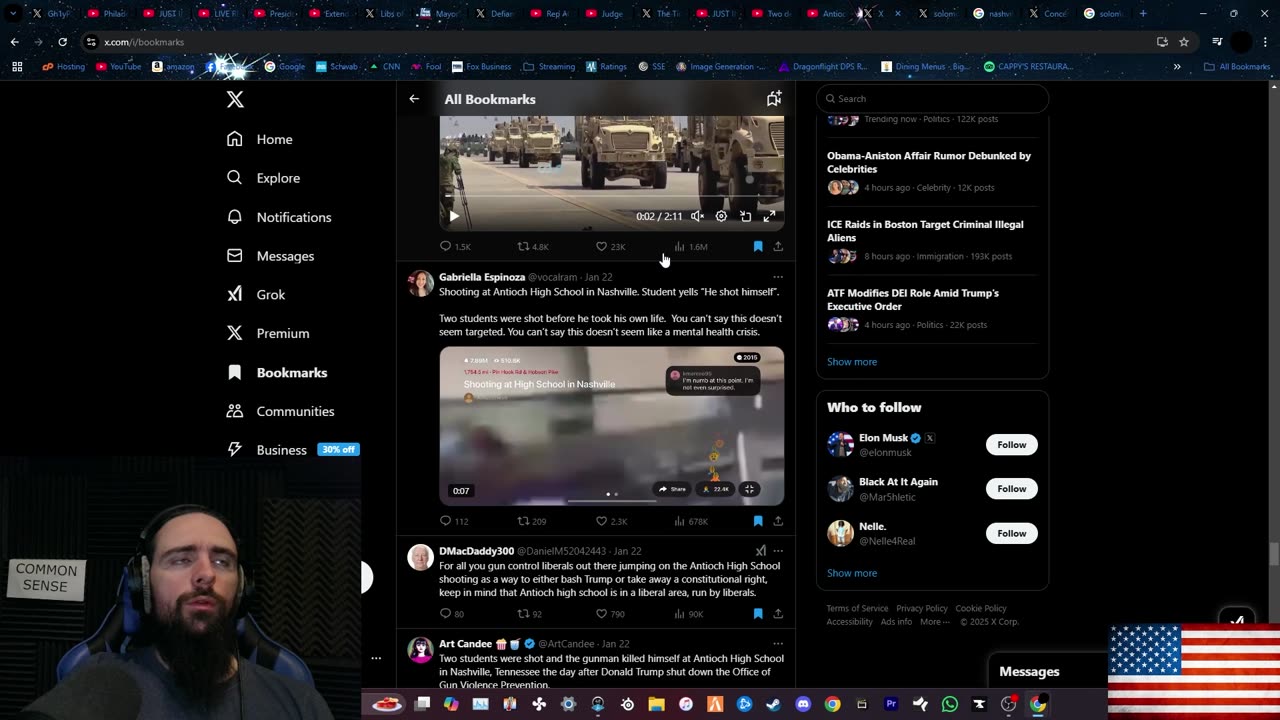Open more options on Gabriella Espinoza's post

(x=778, y=277)
